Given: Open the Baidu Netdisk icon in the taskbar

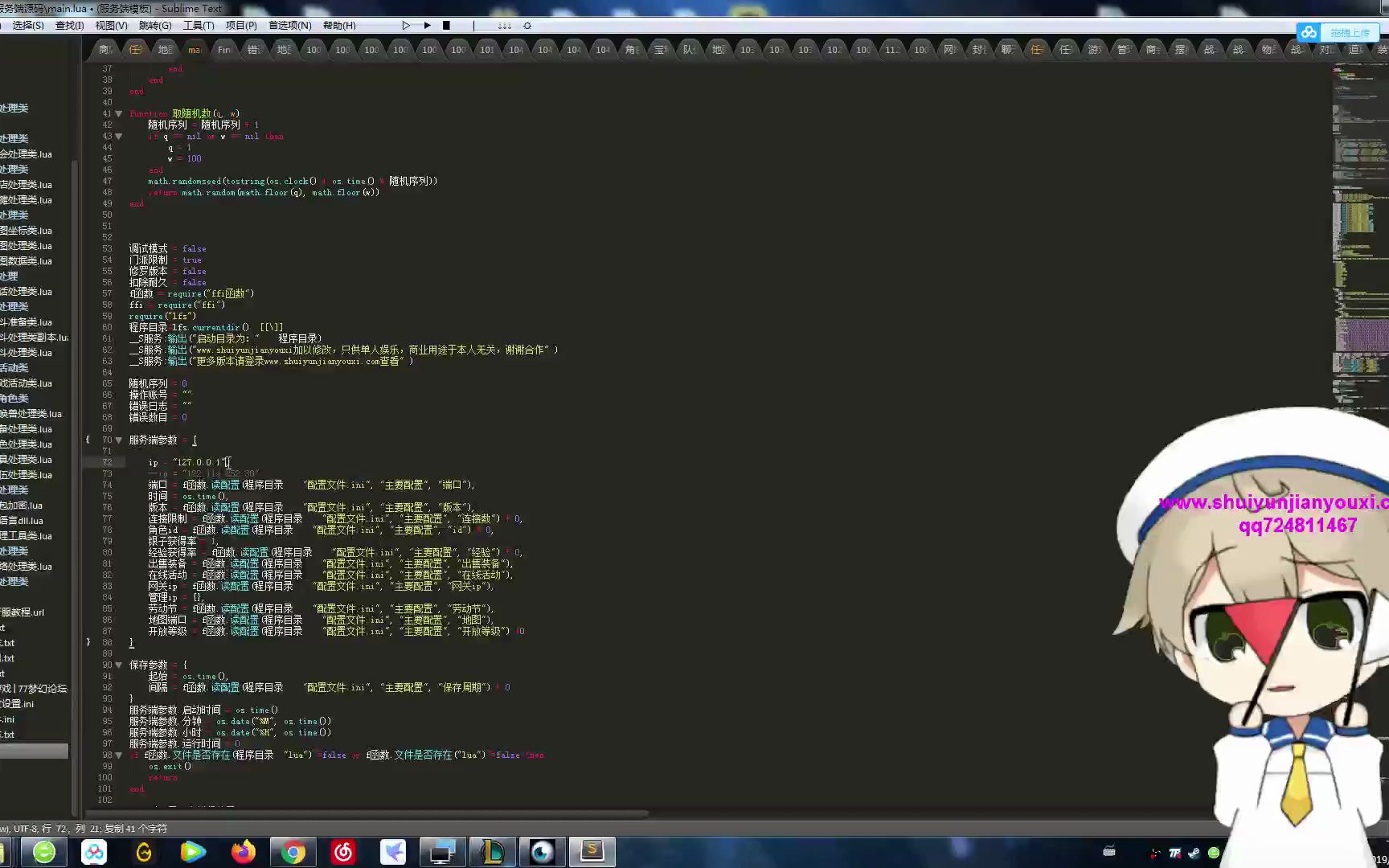Looking at the screenshot, I should click(94, 852).
